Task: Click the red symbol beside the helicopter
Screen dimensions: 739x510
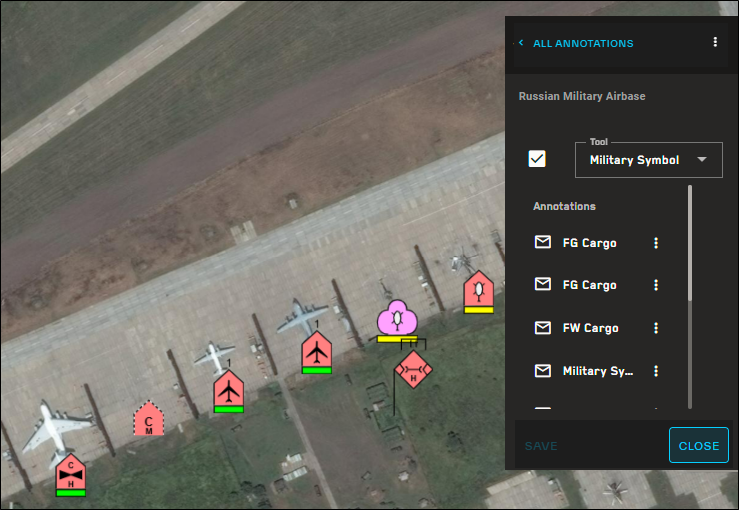Action: click(x=479, y=290)
